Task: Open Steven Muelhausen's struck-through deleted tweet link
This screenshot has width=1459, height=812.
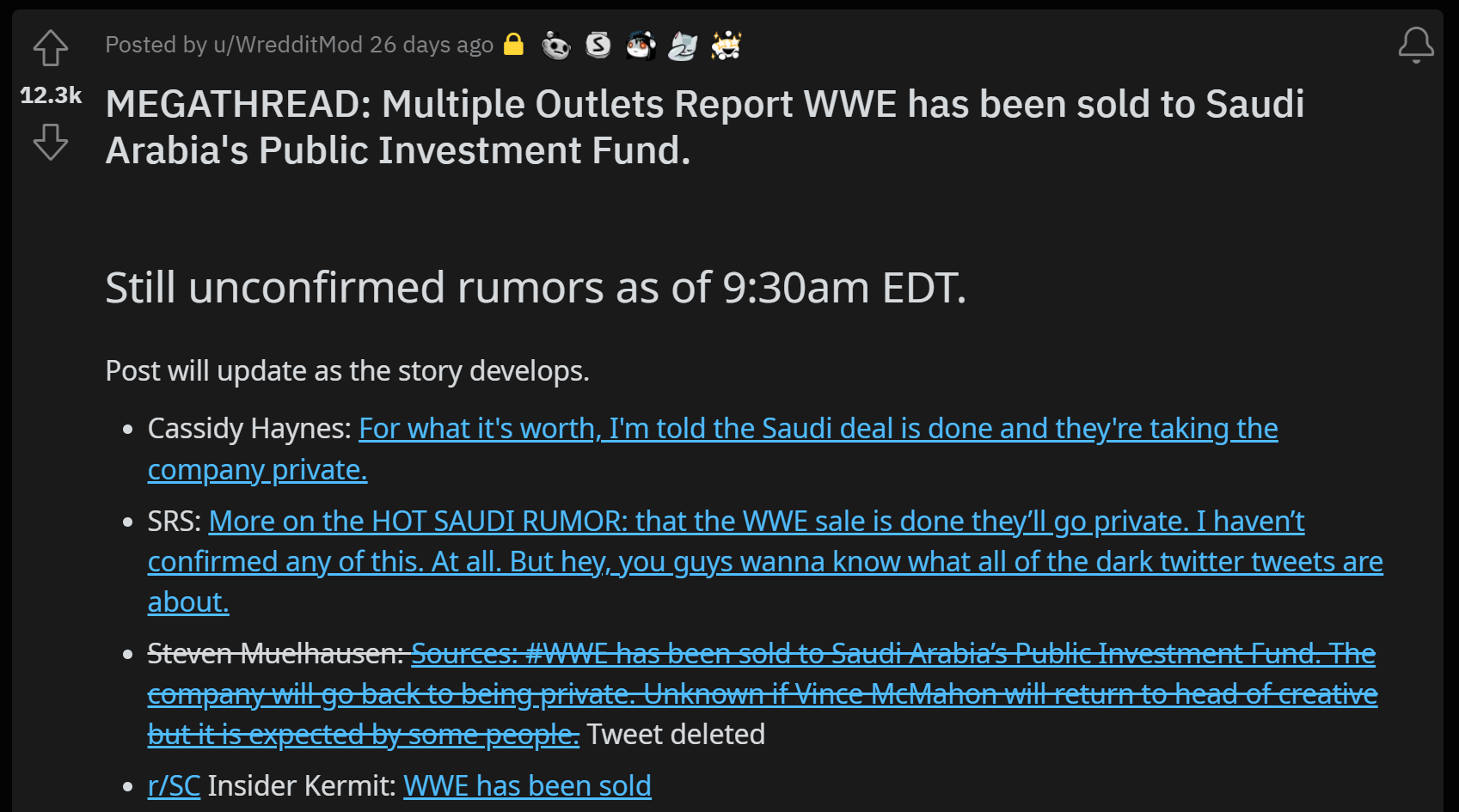Action: pyautogui.click(x=892, y=654)
